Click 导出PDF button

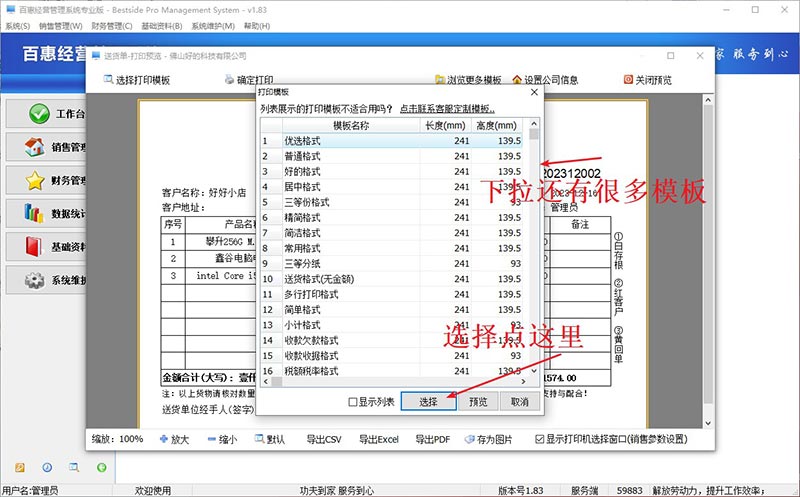click(433, 439)
